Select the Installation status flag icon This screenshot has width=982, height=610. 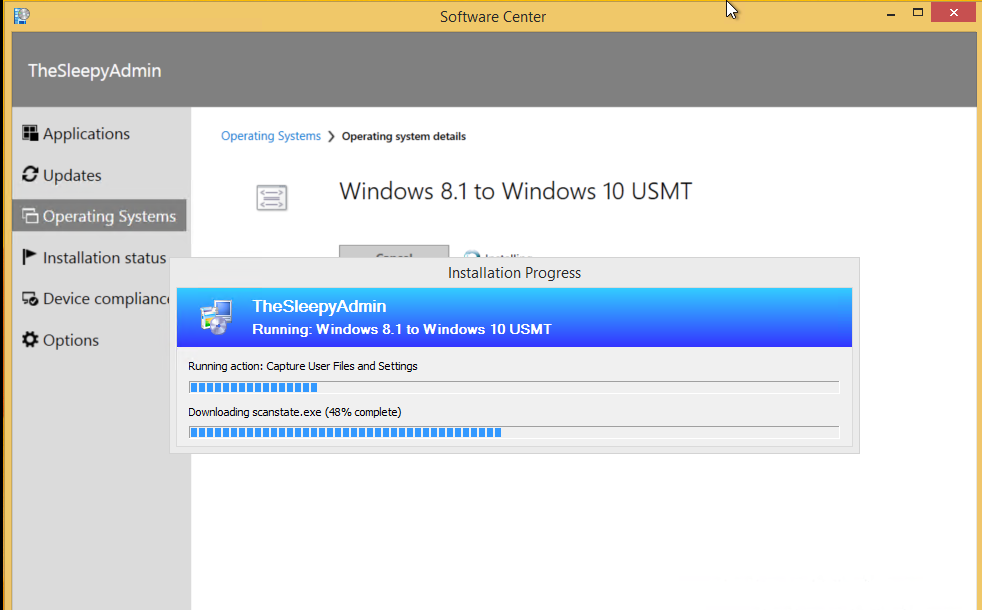30,257
